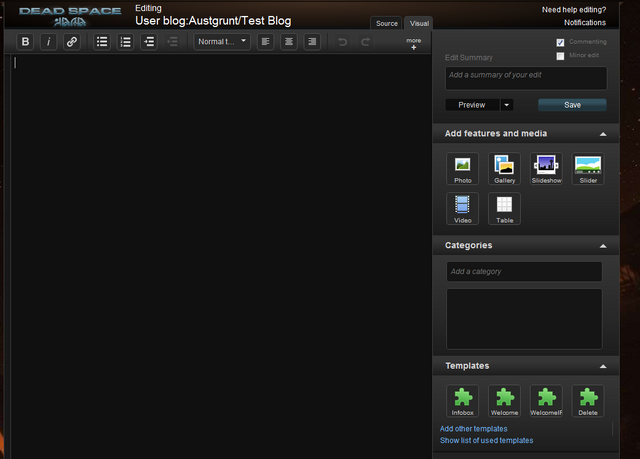Add a Photo to the blog
Image resolution: width=640 pixels, height=459 pixels.
point(462,169)
